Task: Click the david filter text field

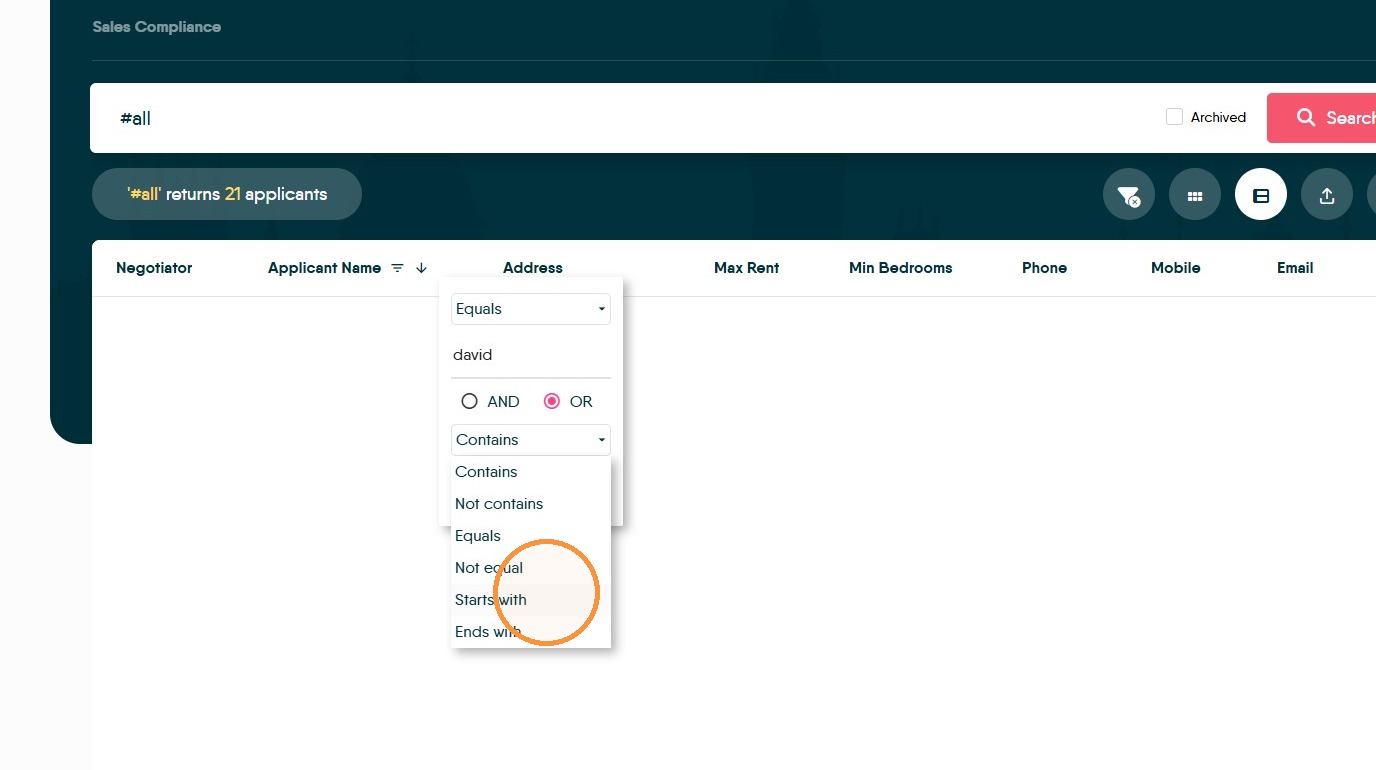Action: pos(531,355)
